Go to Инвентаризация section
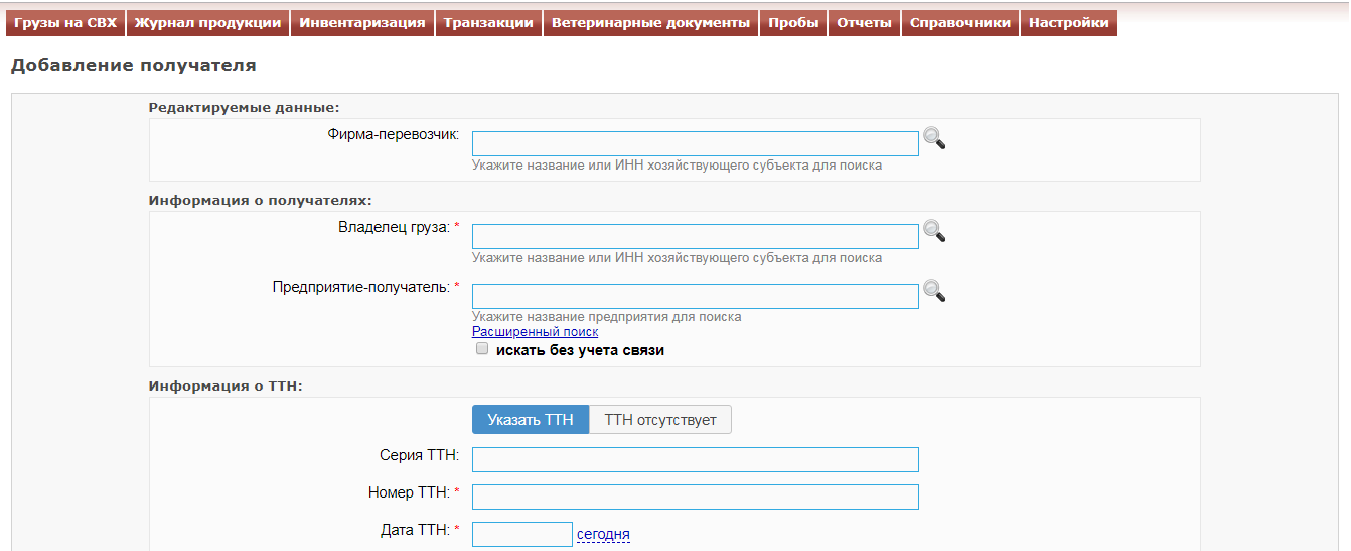1351x551 pixels. pyautogui.click(x=362, y=23)
